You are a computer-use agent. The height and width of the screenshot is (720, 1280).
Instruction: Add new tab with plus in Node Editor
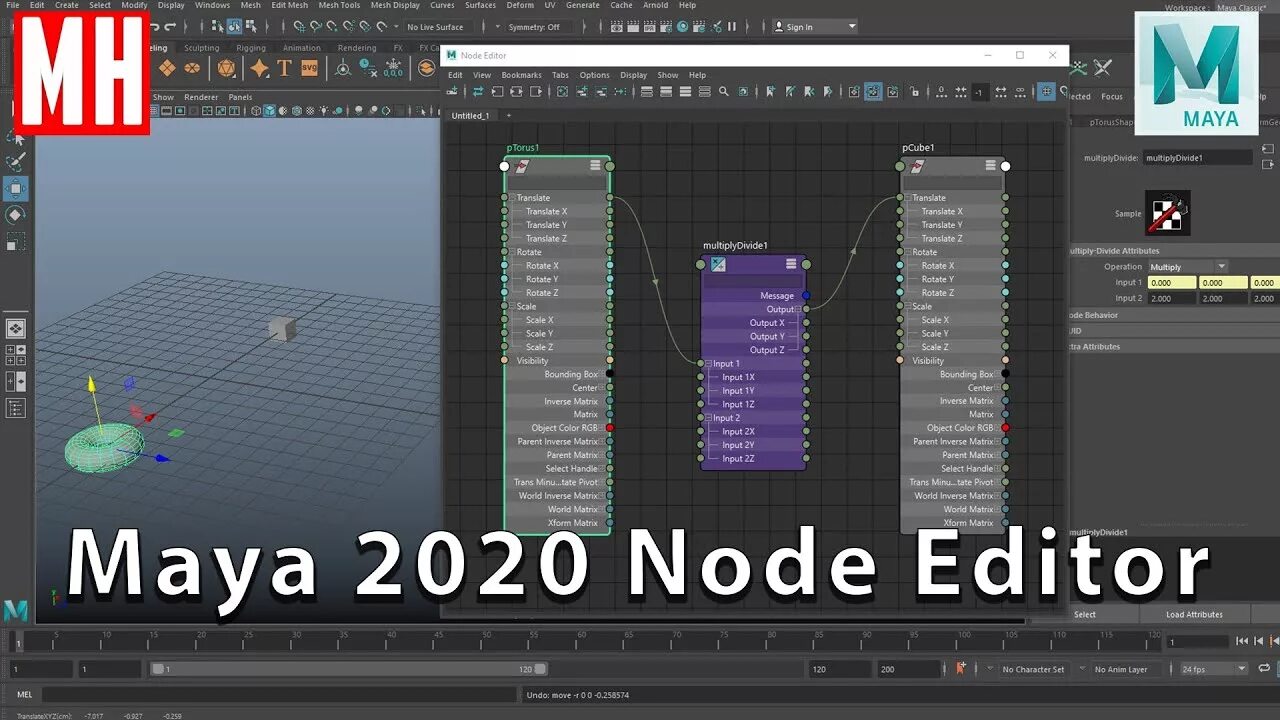[x=508, y=116]
